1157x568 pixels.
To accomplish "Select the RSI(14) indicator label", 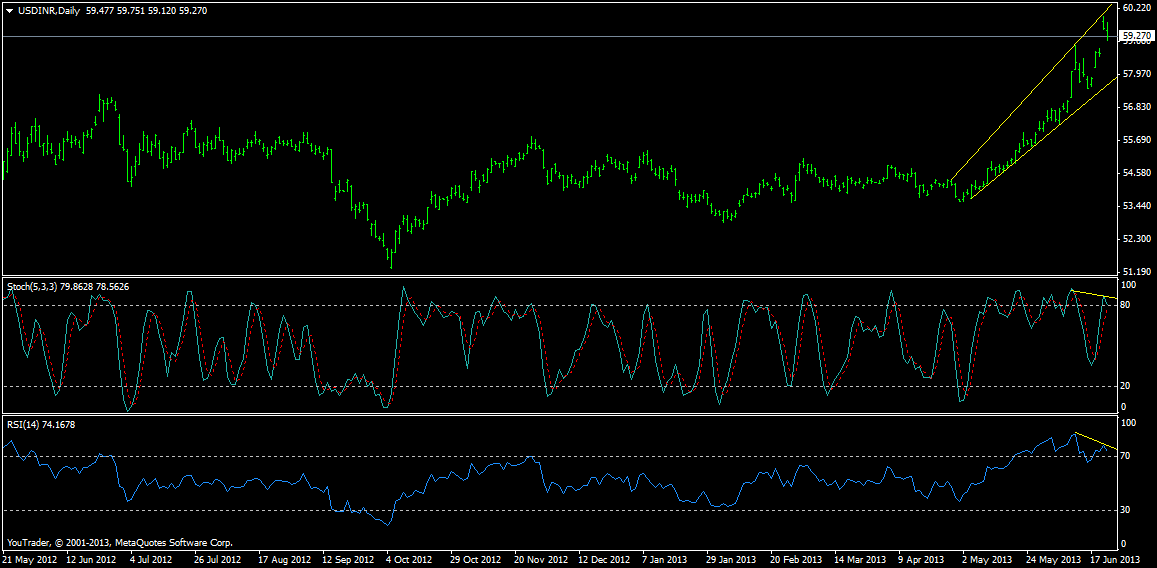I will (26, 425).
